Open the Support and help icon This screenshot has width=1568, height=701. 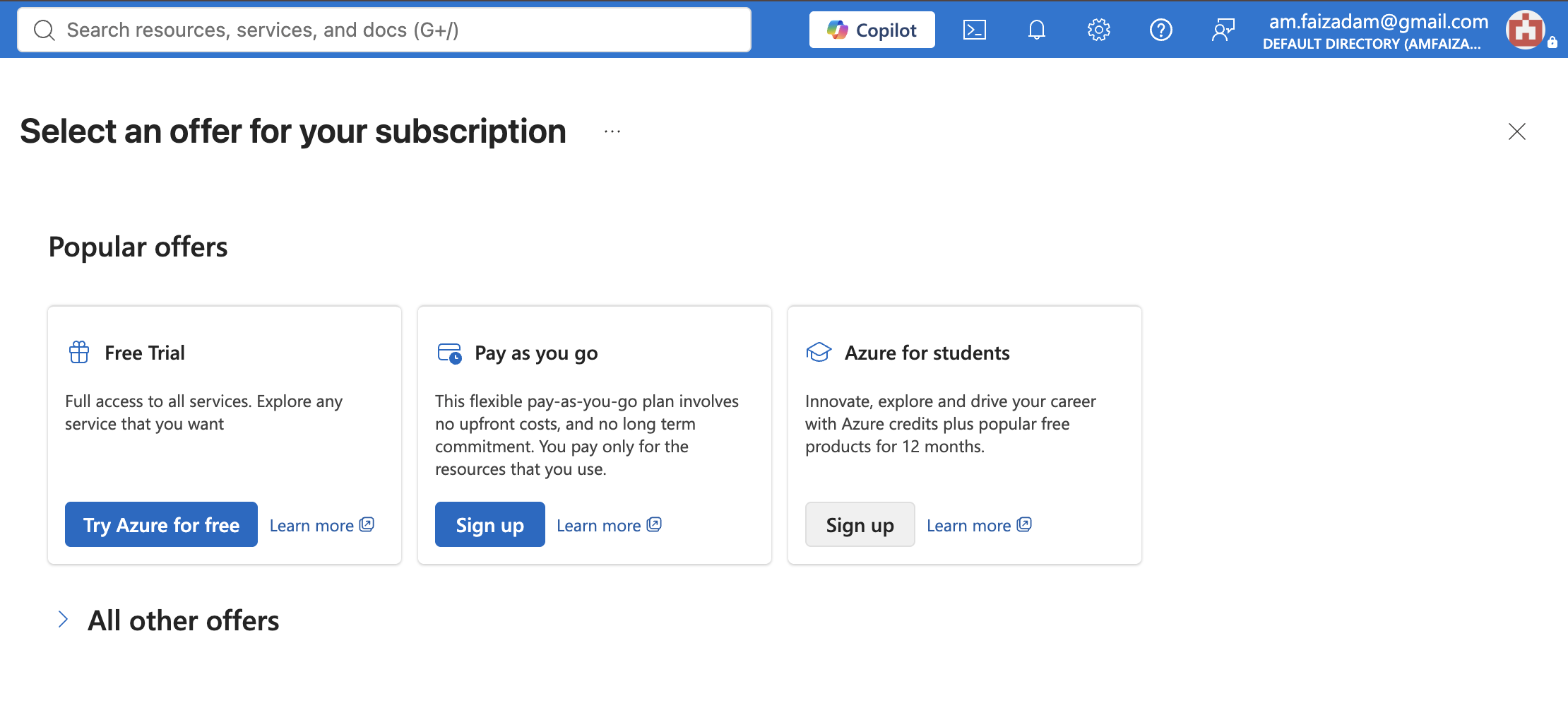coord(1161,30)
